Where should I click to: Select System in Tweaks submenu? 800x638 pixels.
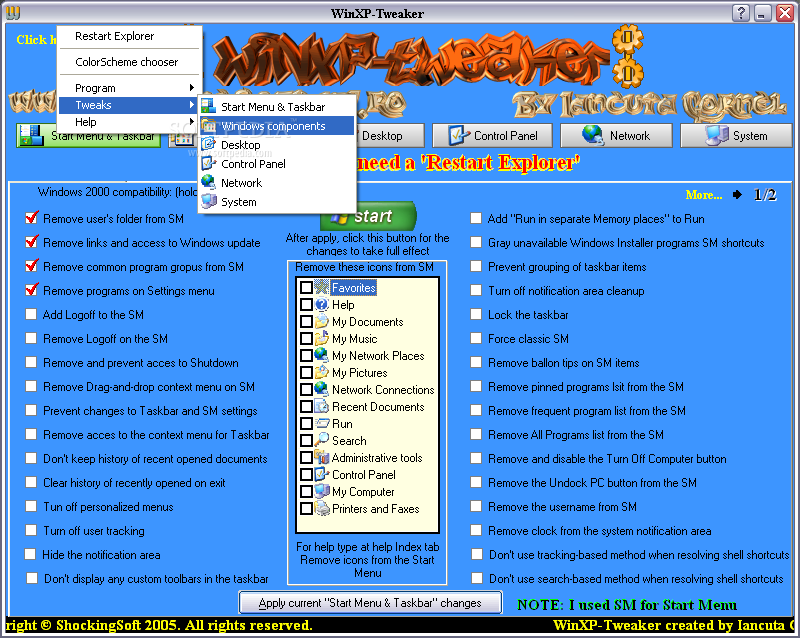coord(277,202)
